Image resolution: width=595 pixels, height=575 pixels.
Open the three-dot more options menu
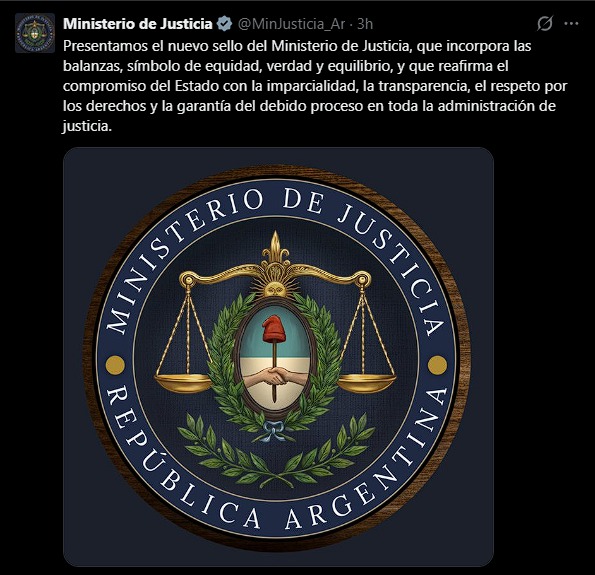[x=571, y=24]
